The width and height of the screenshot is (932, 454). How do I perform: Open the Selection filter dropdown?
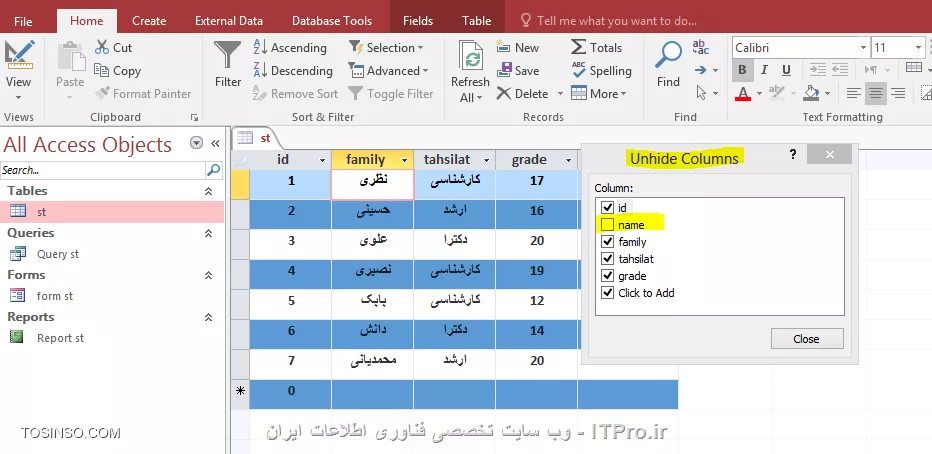(386, 48)
